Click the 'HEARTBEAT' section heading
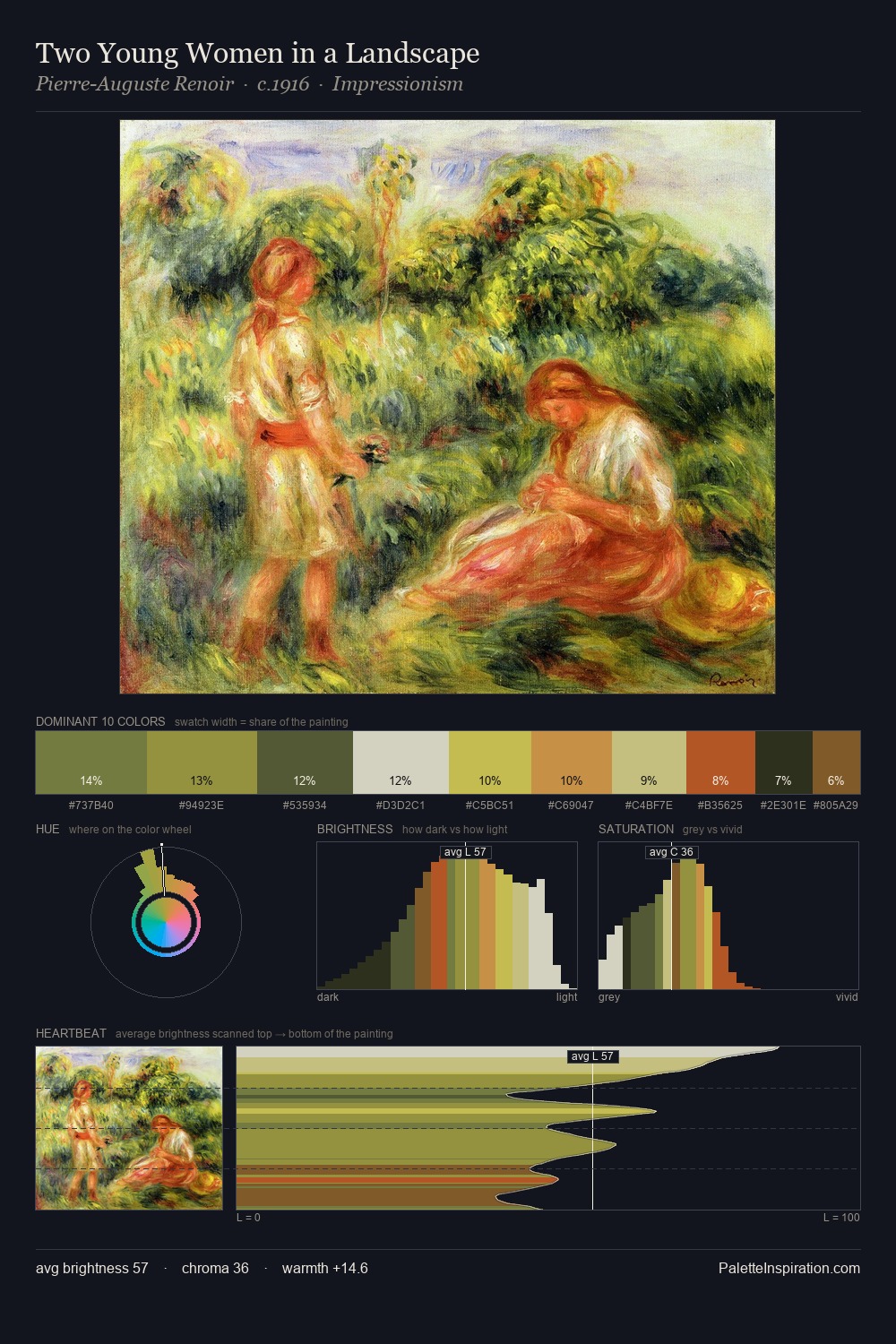This screenshot has width=896, height=1344. [x=71, y=1033]
